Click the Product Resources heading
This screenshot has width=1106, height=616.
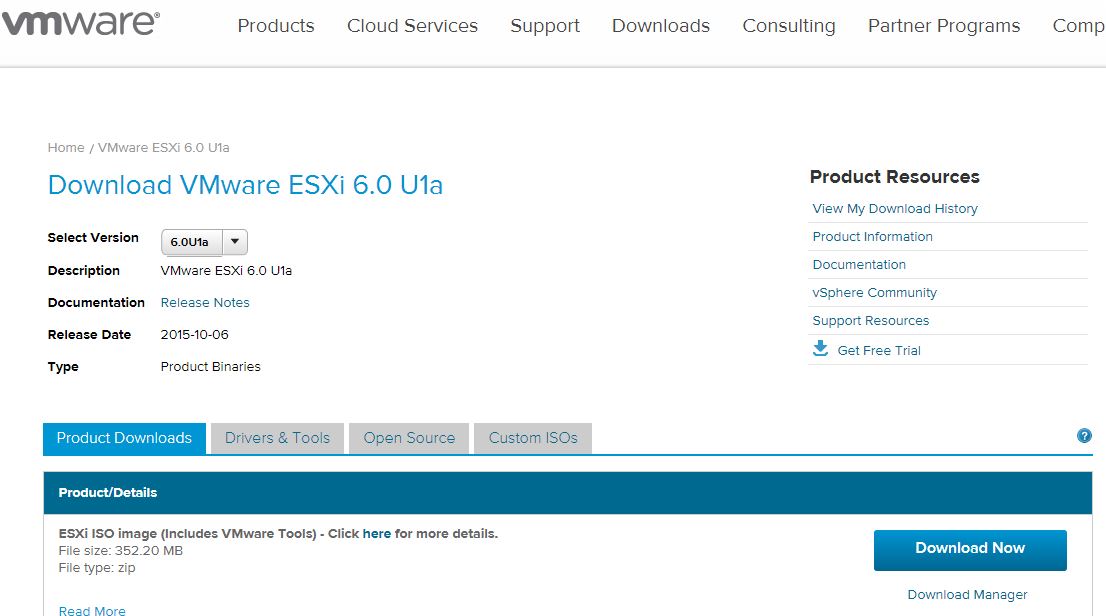tap(894, 177)
